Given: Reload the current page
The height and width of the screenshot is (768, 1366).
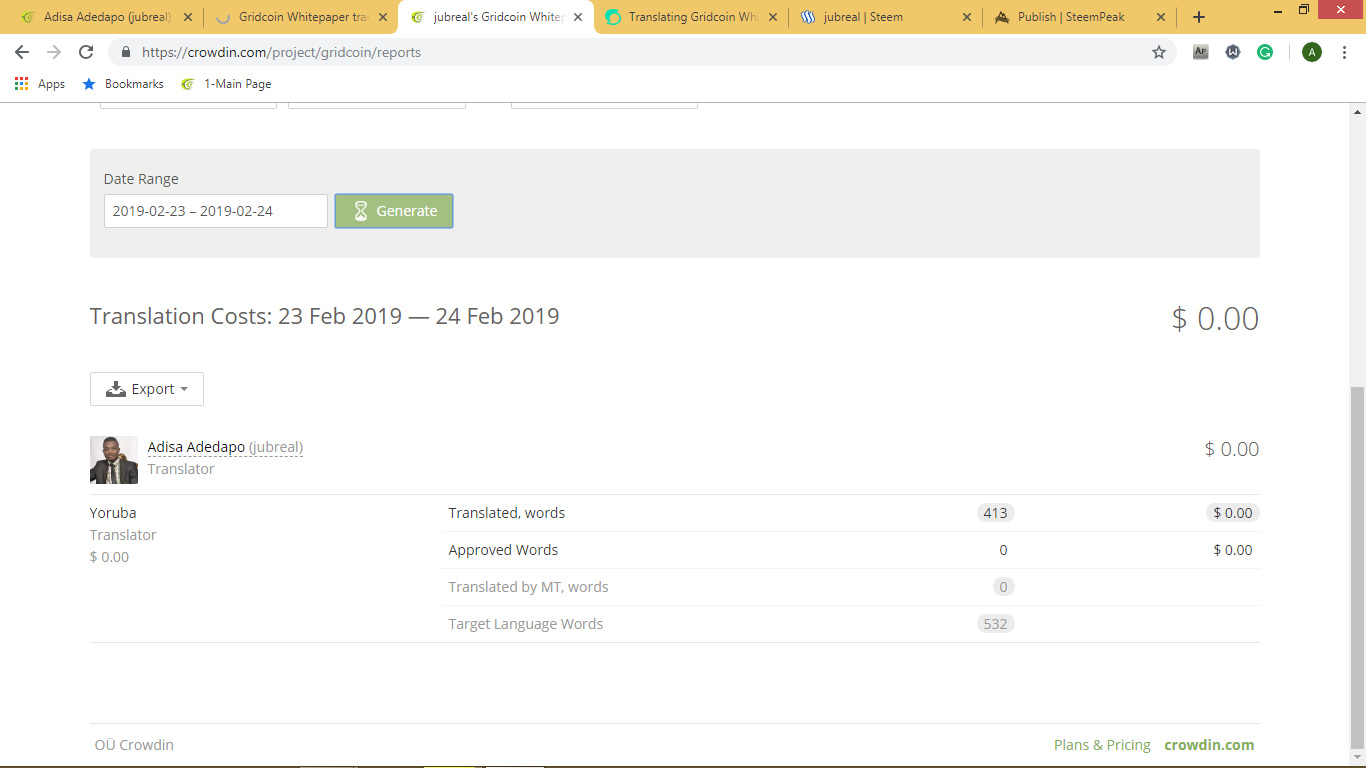Looking at the screenshot, I should [x=86, y=52].
